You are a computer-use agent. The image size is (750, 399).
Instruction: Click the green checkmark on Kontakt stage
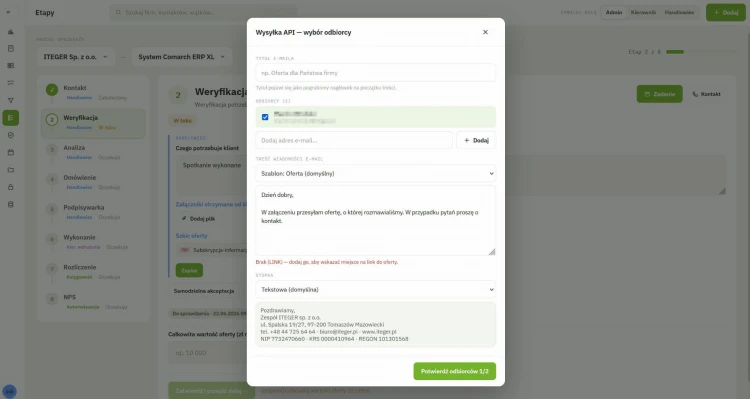(52, 89)
